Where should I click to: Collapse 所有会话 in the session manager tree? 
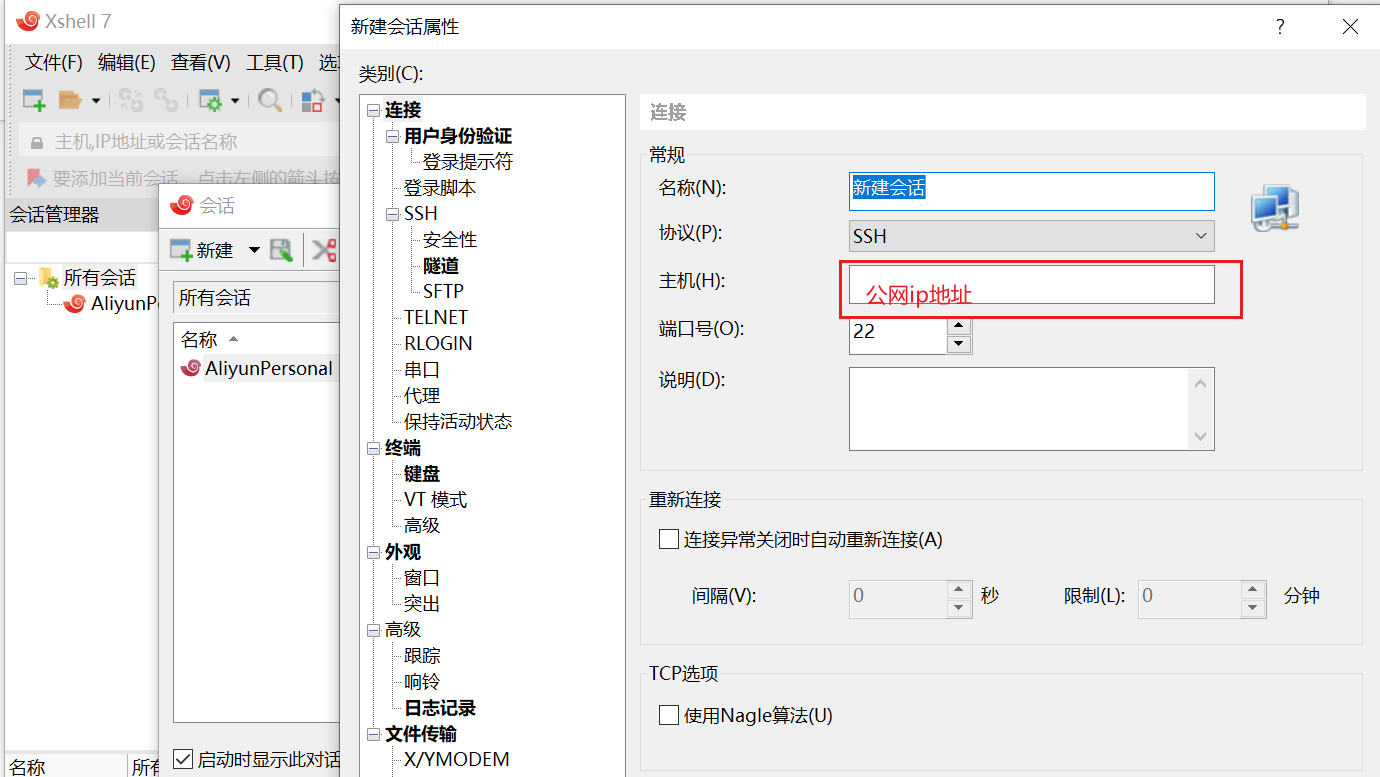[x=20, y=278]
